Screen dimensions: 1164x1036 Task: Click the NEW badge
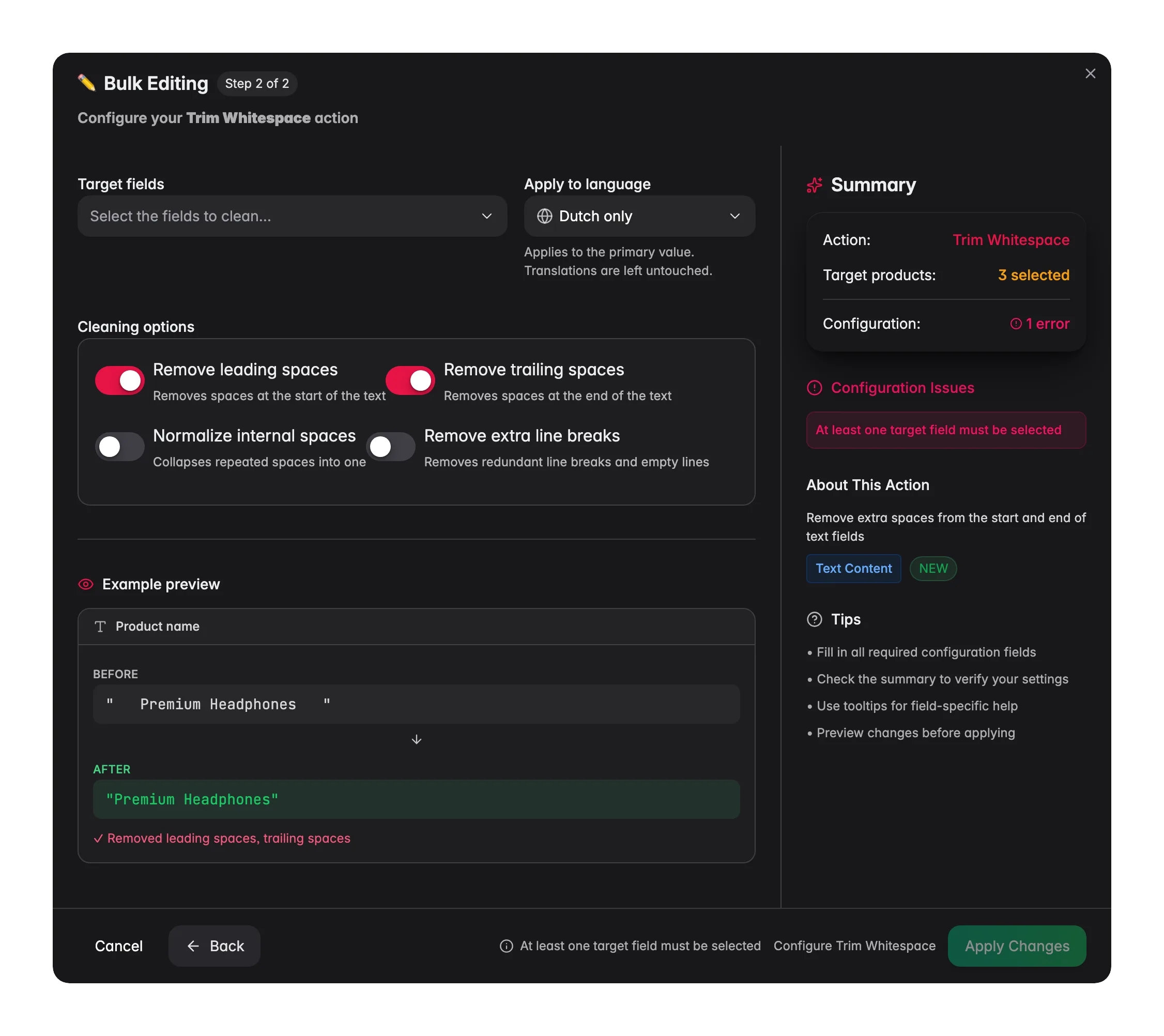coord(933,569)
